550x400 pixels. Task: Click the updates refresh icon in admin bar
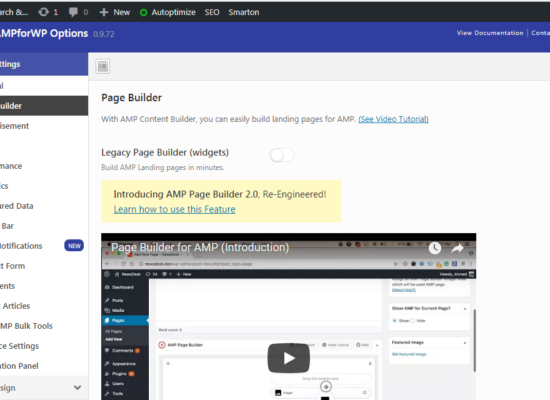pyautogui.click(x=43, y=12)
